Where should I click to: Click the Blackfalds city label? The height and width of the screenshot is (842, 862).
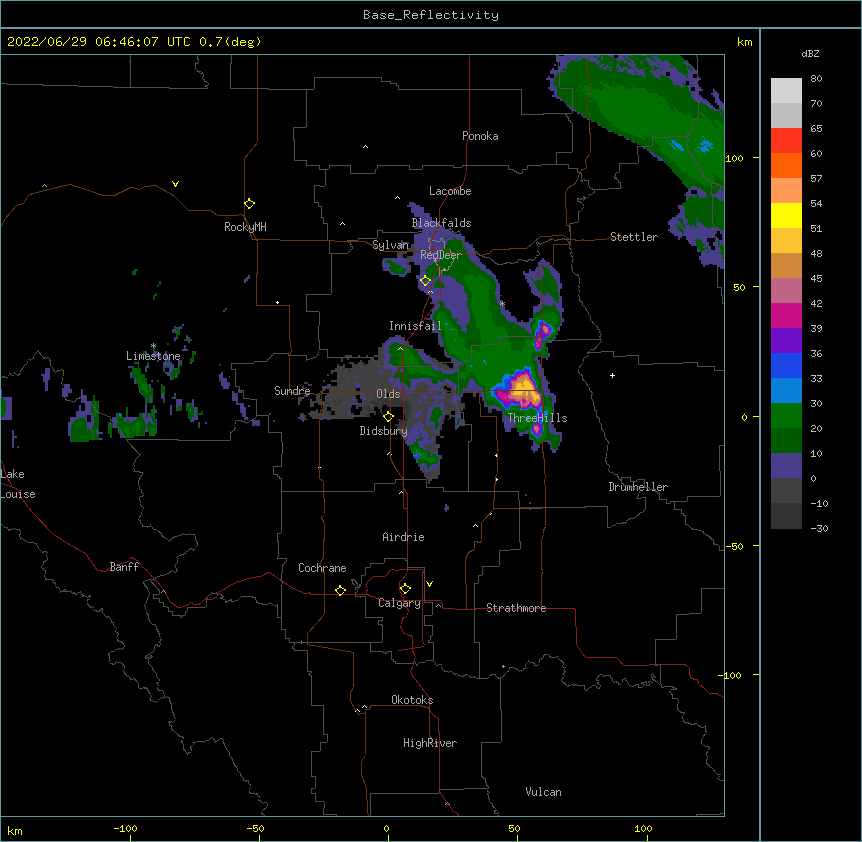(441, 223)
